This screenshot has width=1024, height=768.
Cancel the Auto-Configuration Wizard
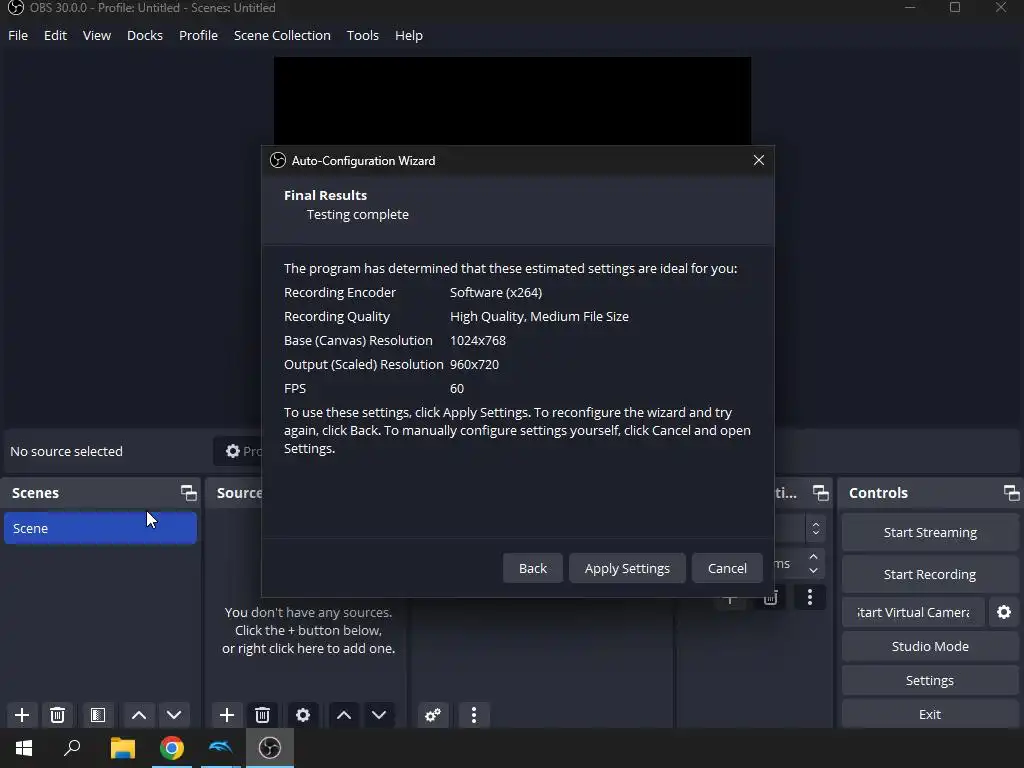pos(727,568)
